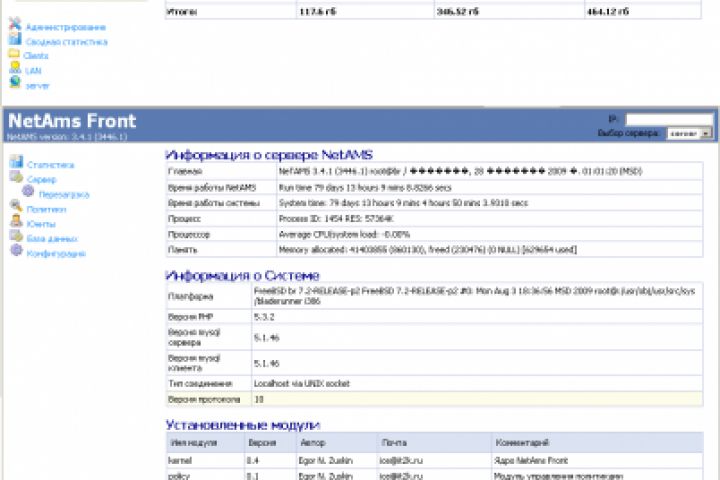Click the server globe icon

(15, 82)
